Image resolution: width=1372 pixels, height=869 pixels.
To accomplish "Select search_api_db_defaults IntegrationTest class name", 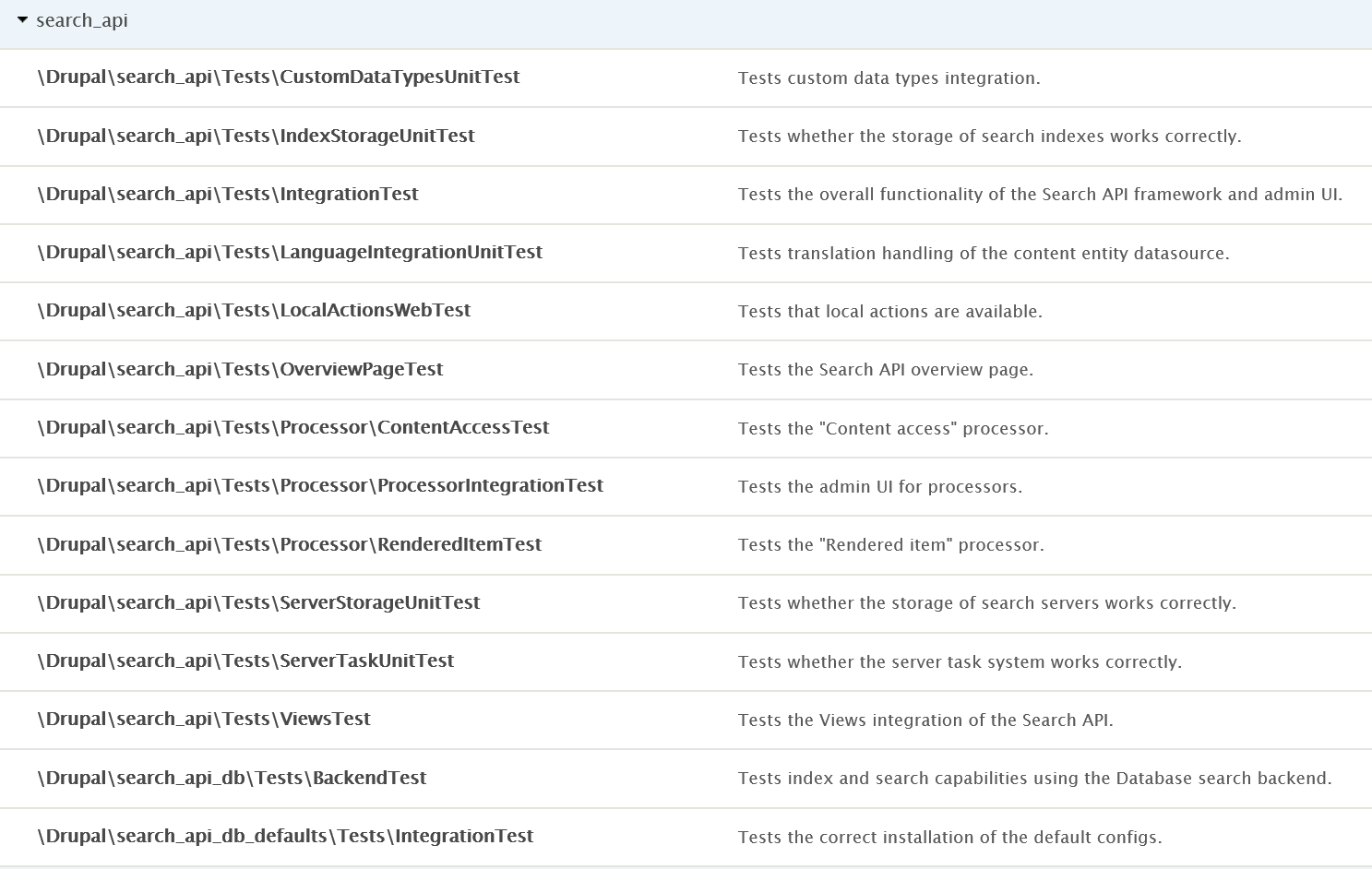I will (x=285, y=836).
